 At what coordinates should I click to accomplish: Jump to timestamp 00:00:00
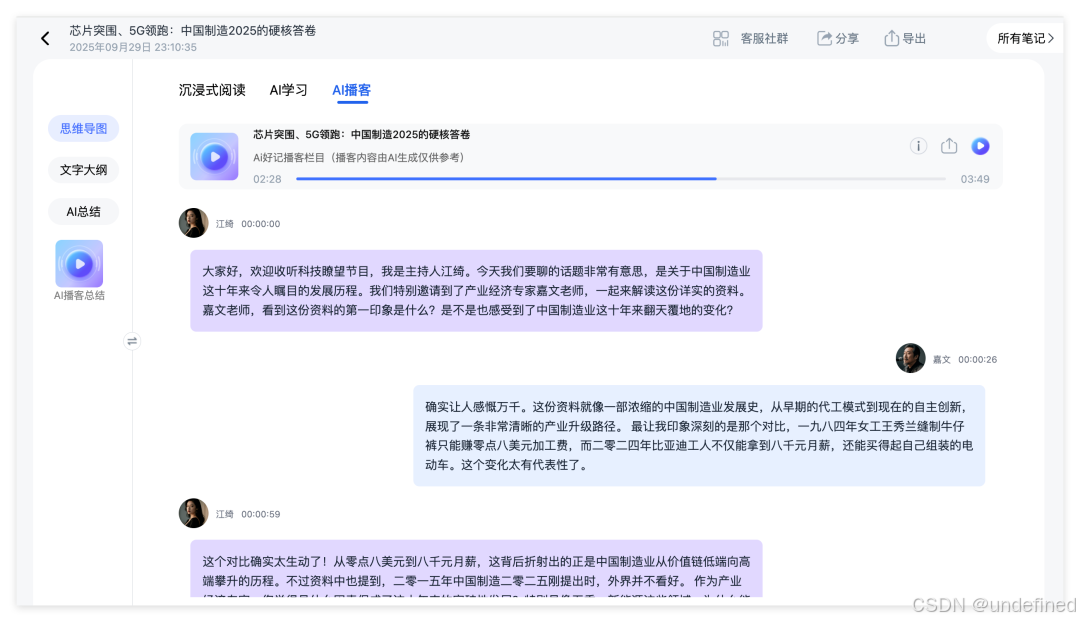pyautogui.click(x=260, y=224)
